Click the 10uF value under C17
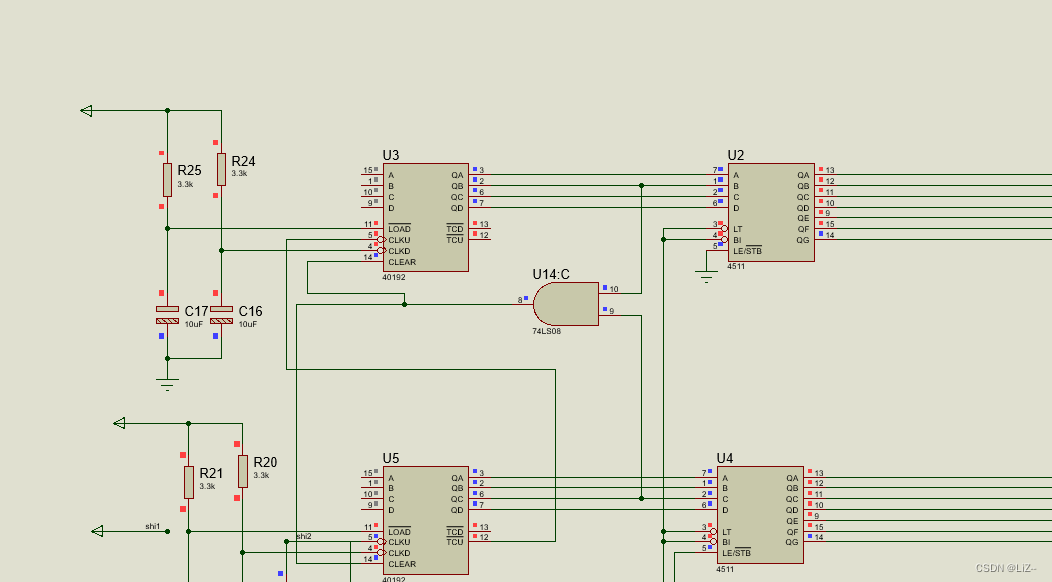 point(194,324)
